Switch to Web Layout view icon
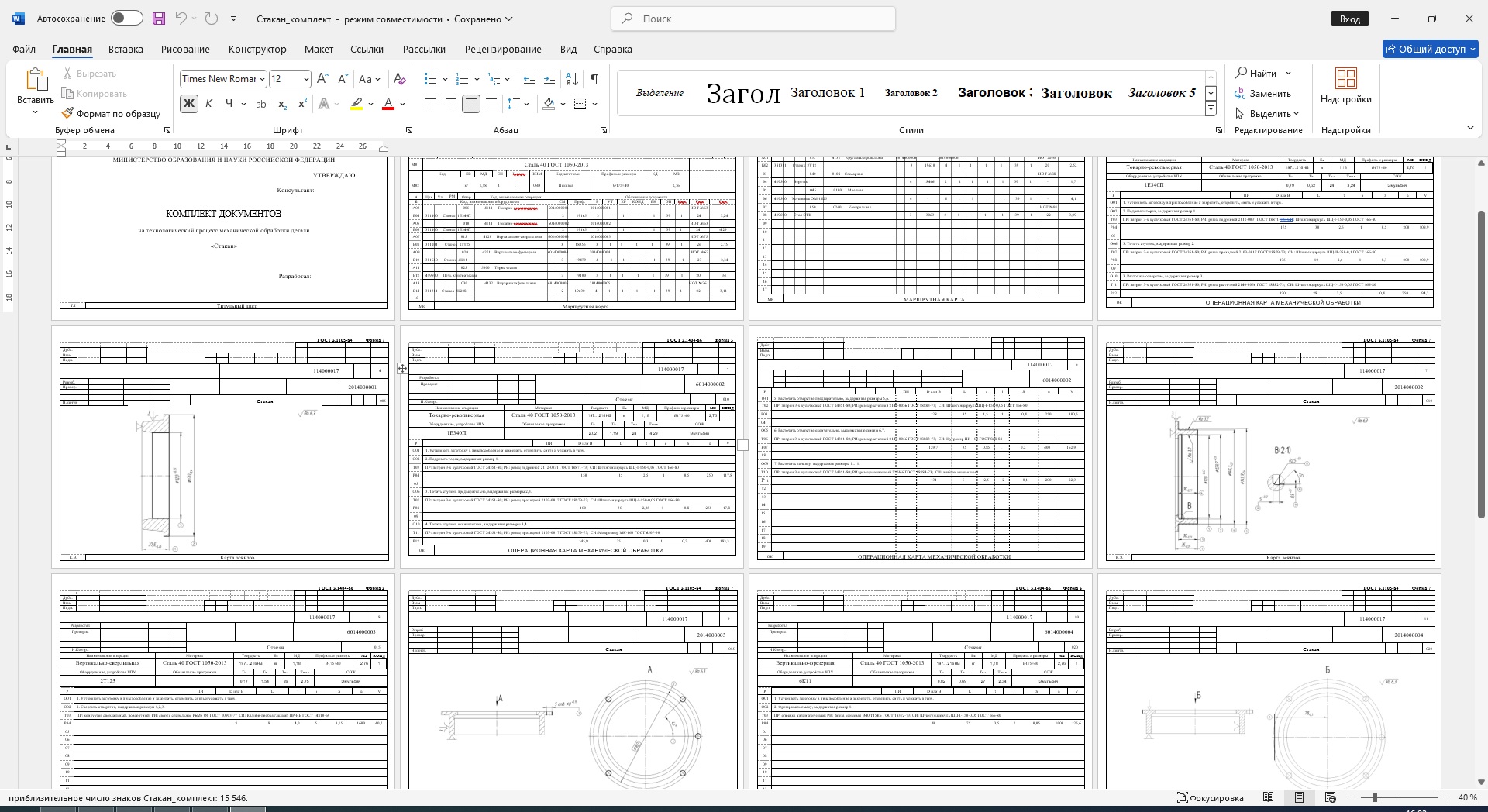Image resolution: width=1488 pixels, height=812 pixels. click(1331, 797)
